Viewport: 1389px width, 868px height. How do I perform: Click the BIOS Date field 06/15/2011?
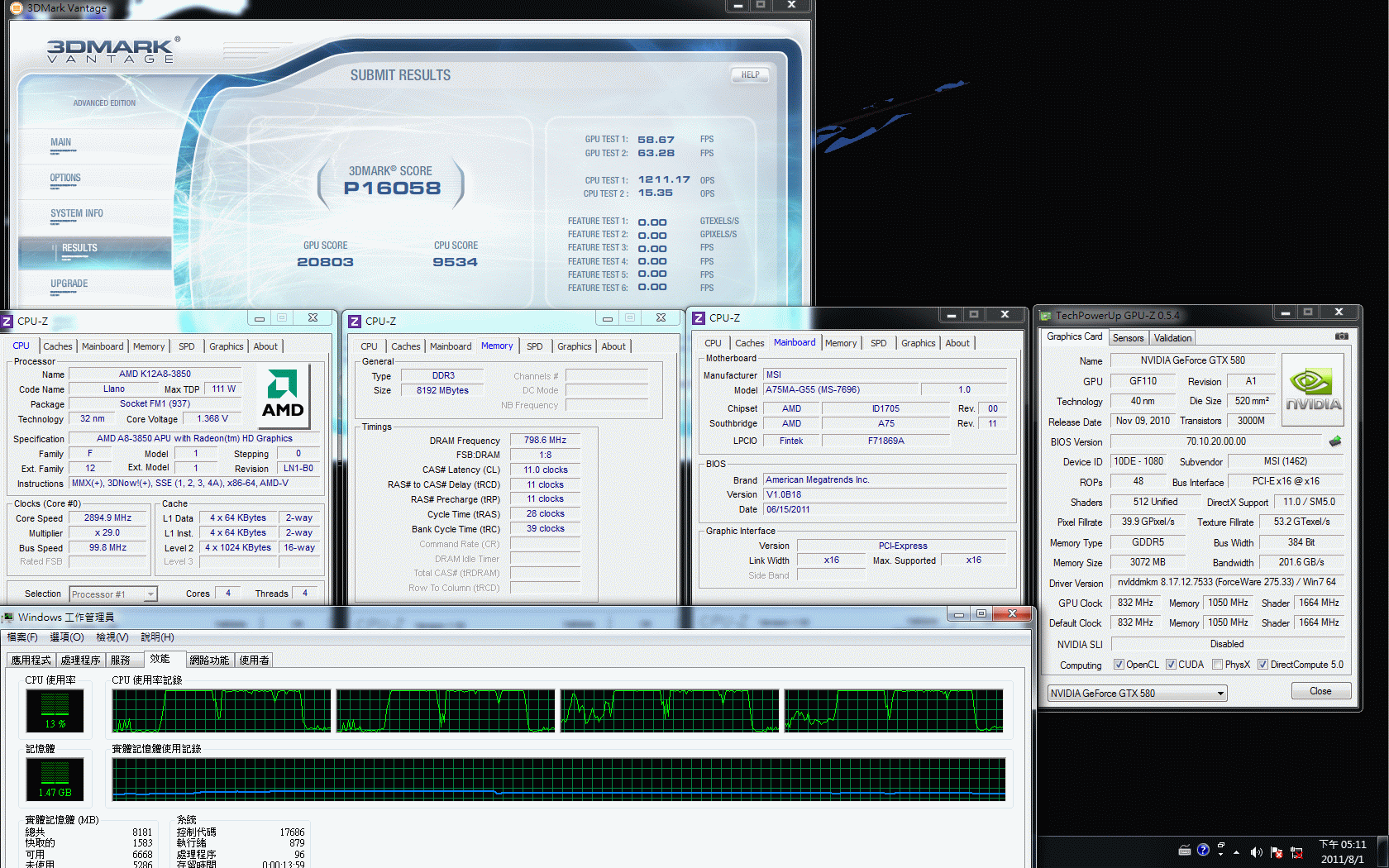pyautogui.click(x=885, y=509)
